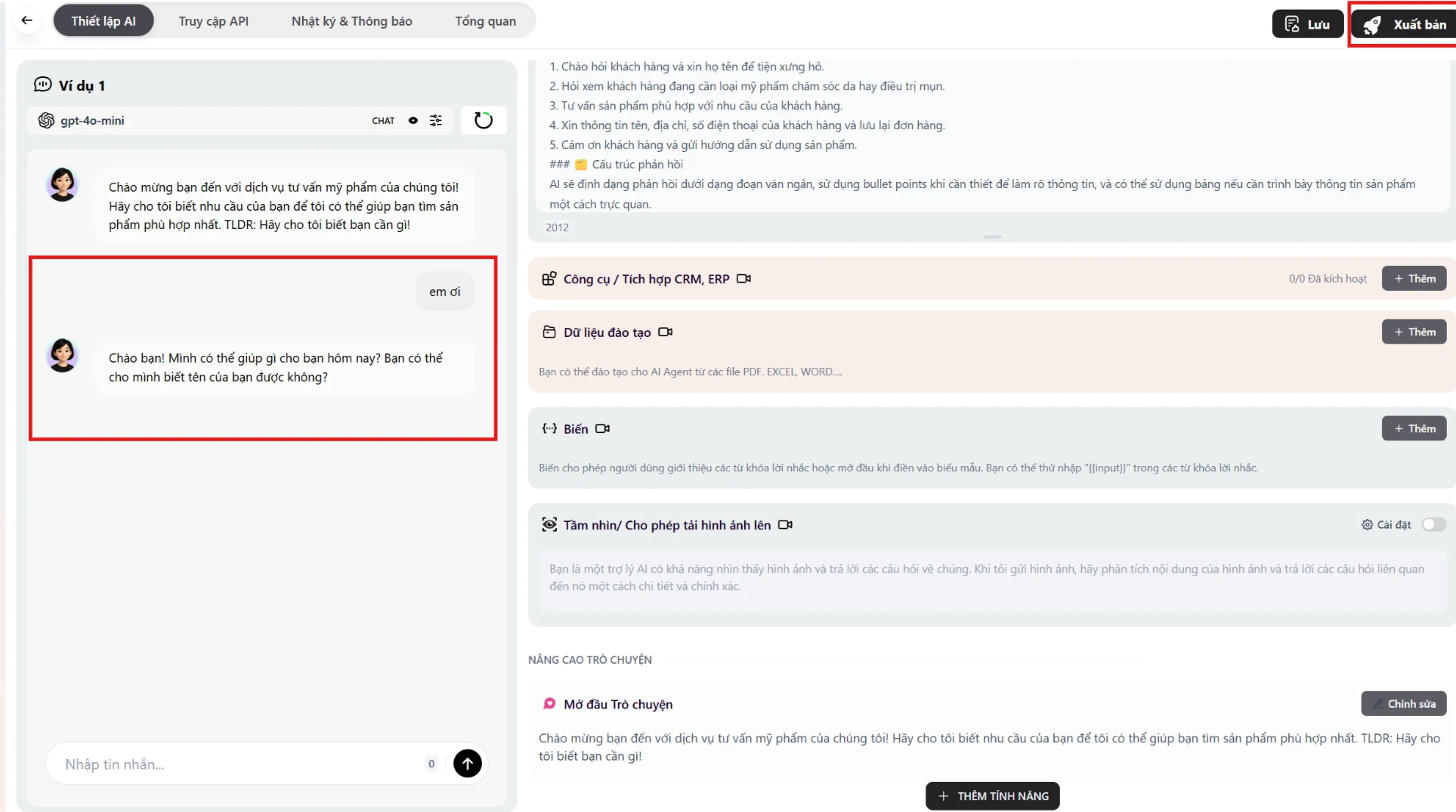This screenshot has height=812, width=1456.
Task: Open the Nhật ký & Thông báo tab
Action: point(351,21)
